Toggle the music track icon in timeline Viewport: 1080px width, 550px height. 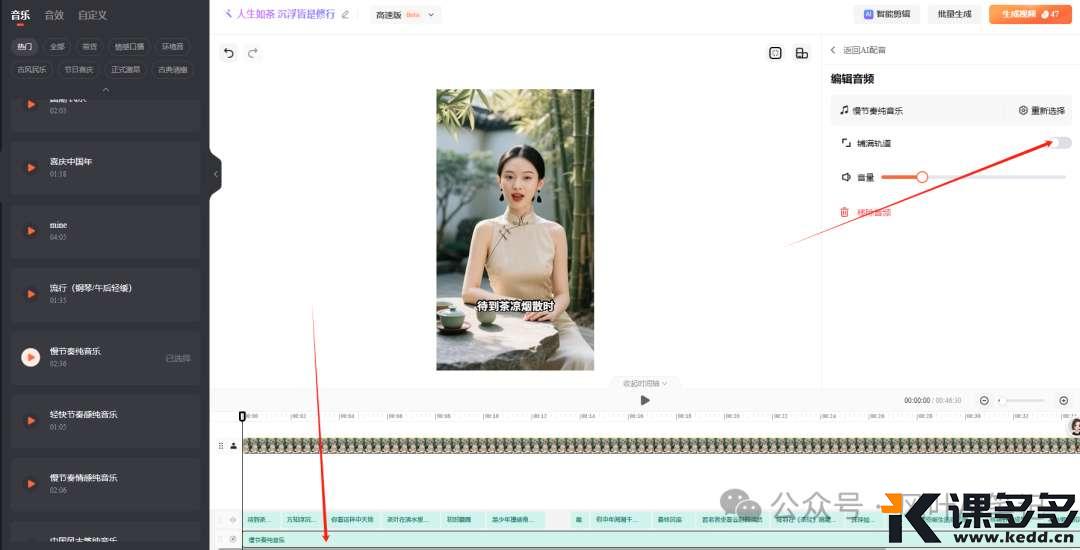(x=233, y=540)
